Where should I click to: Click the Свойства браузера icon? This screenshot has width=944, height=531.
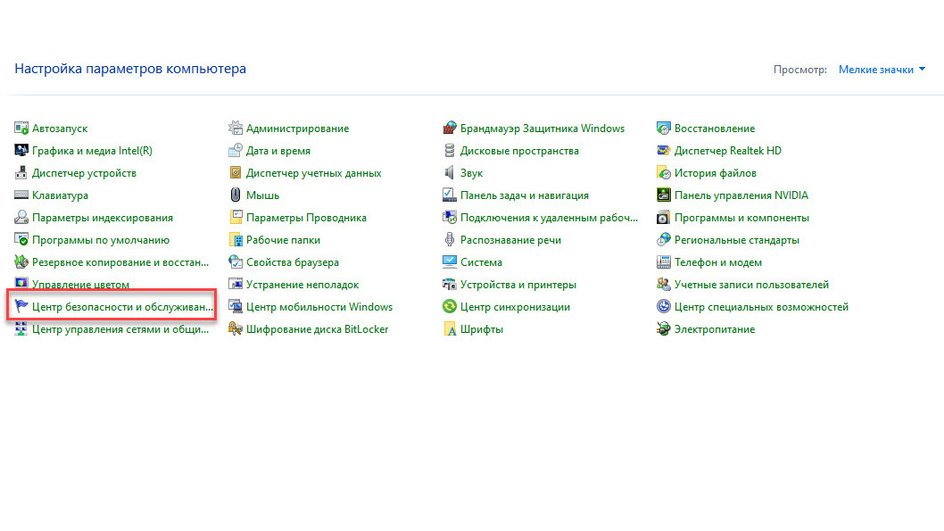(235, 262)
